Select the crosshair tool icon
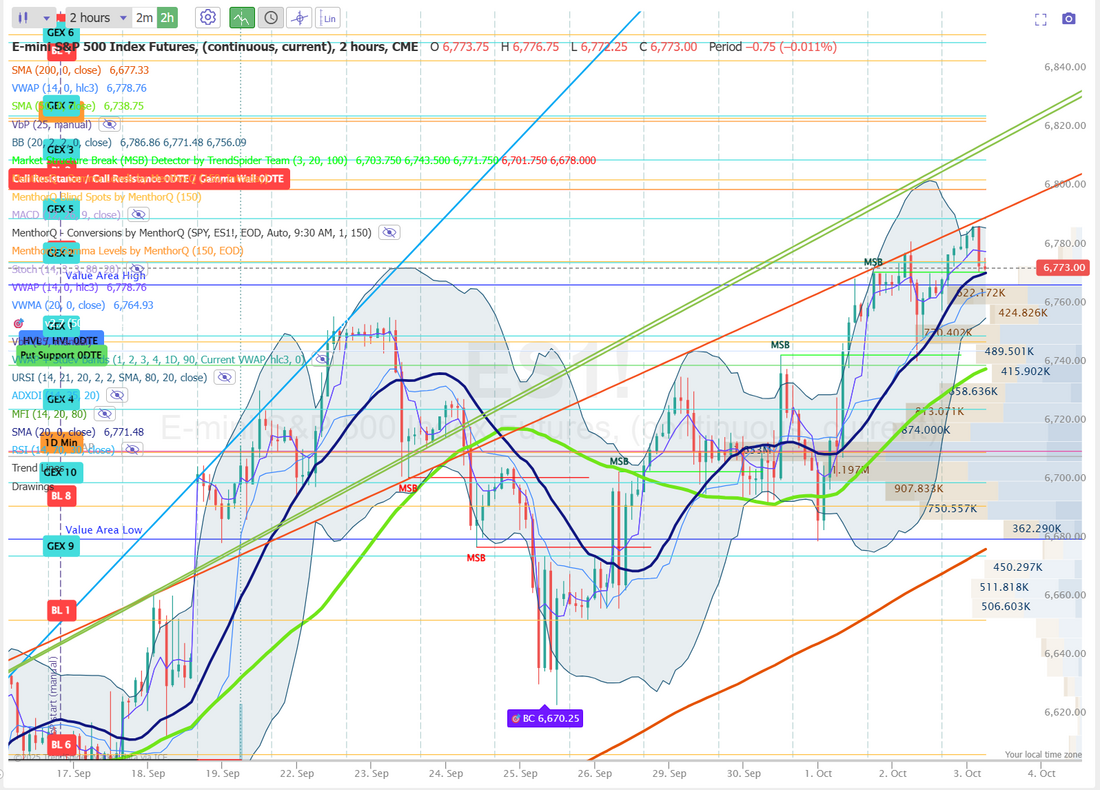 point(299,18)
